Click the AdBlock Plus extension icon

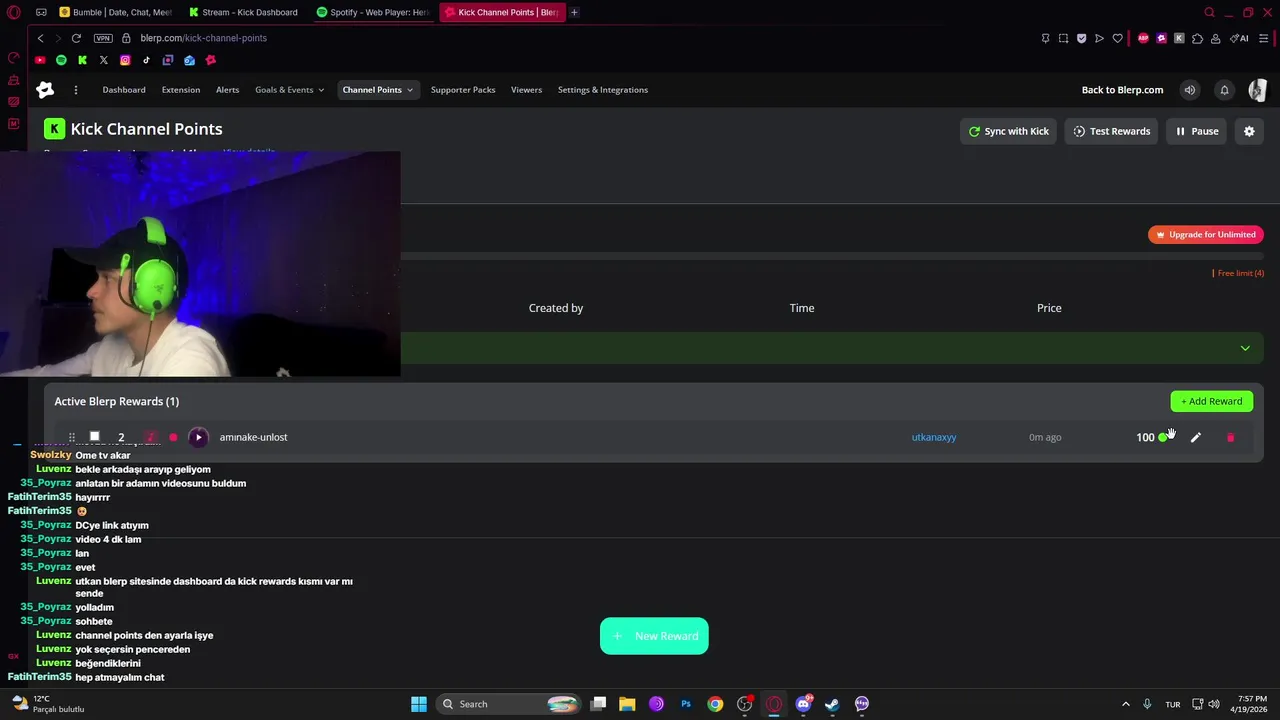pyautogui.click(x=1143, y=38)
